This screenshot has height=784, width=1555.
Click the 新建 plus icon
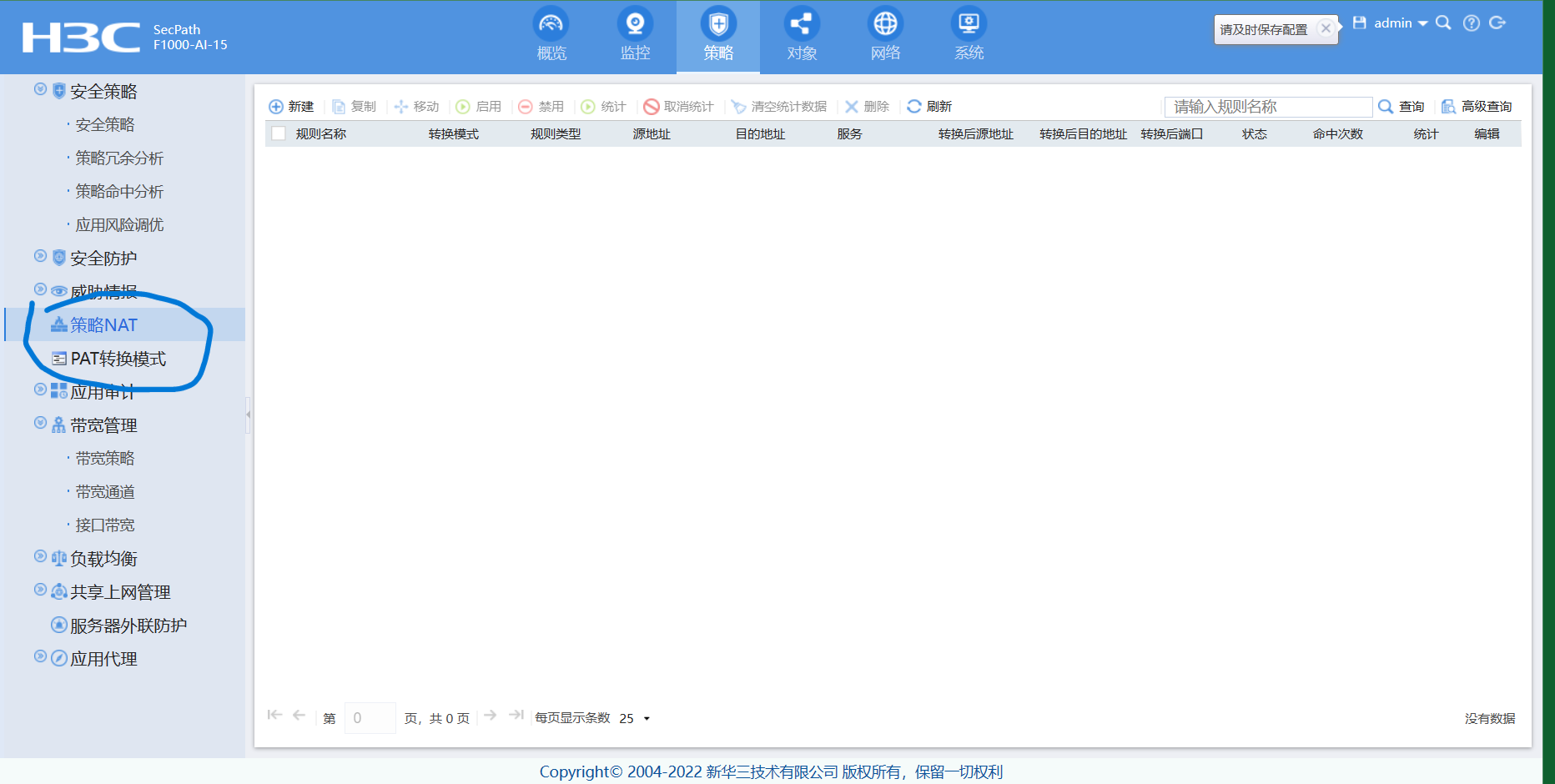(x=276, y=107)
